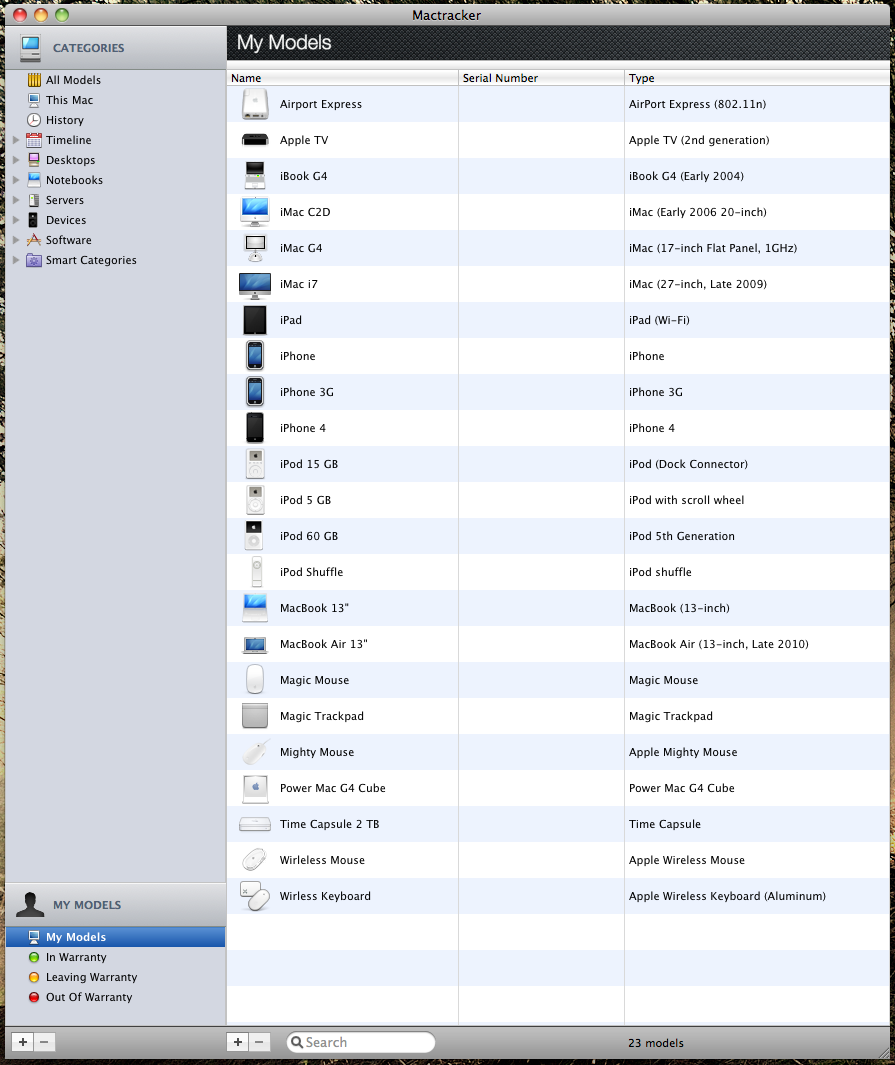Click the iMac C2D icon

point(255,212)
